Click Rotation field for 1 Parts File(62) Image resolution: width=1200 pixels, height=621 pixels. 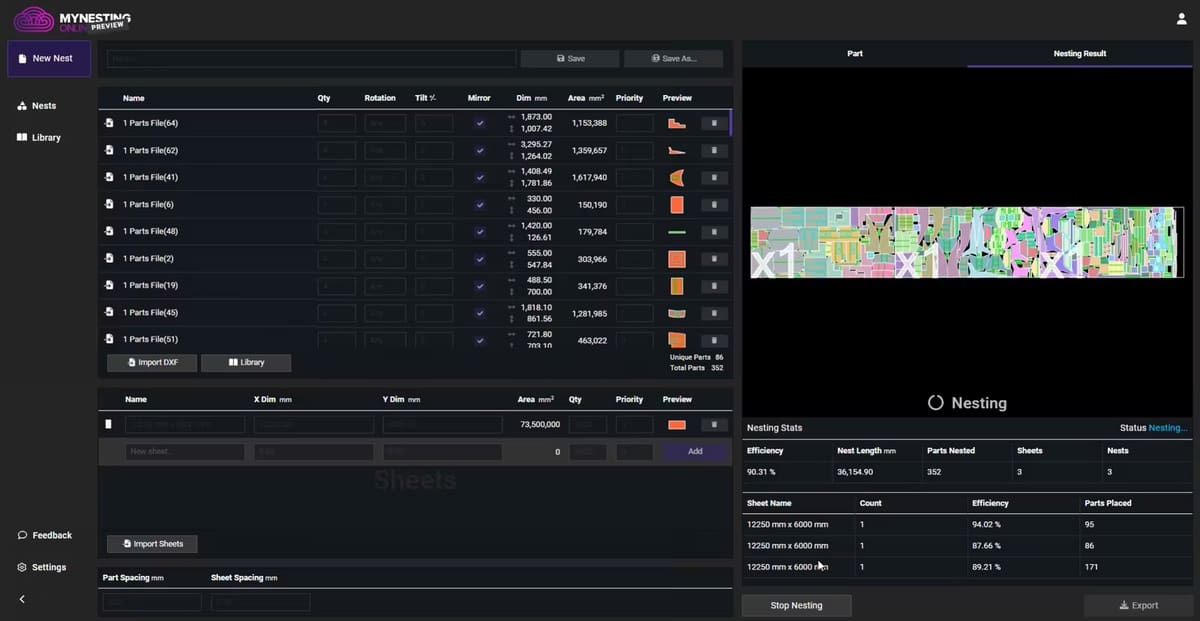[x=385, y=150]
